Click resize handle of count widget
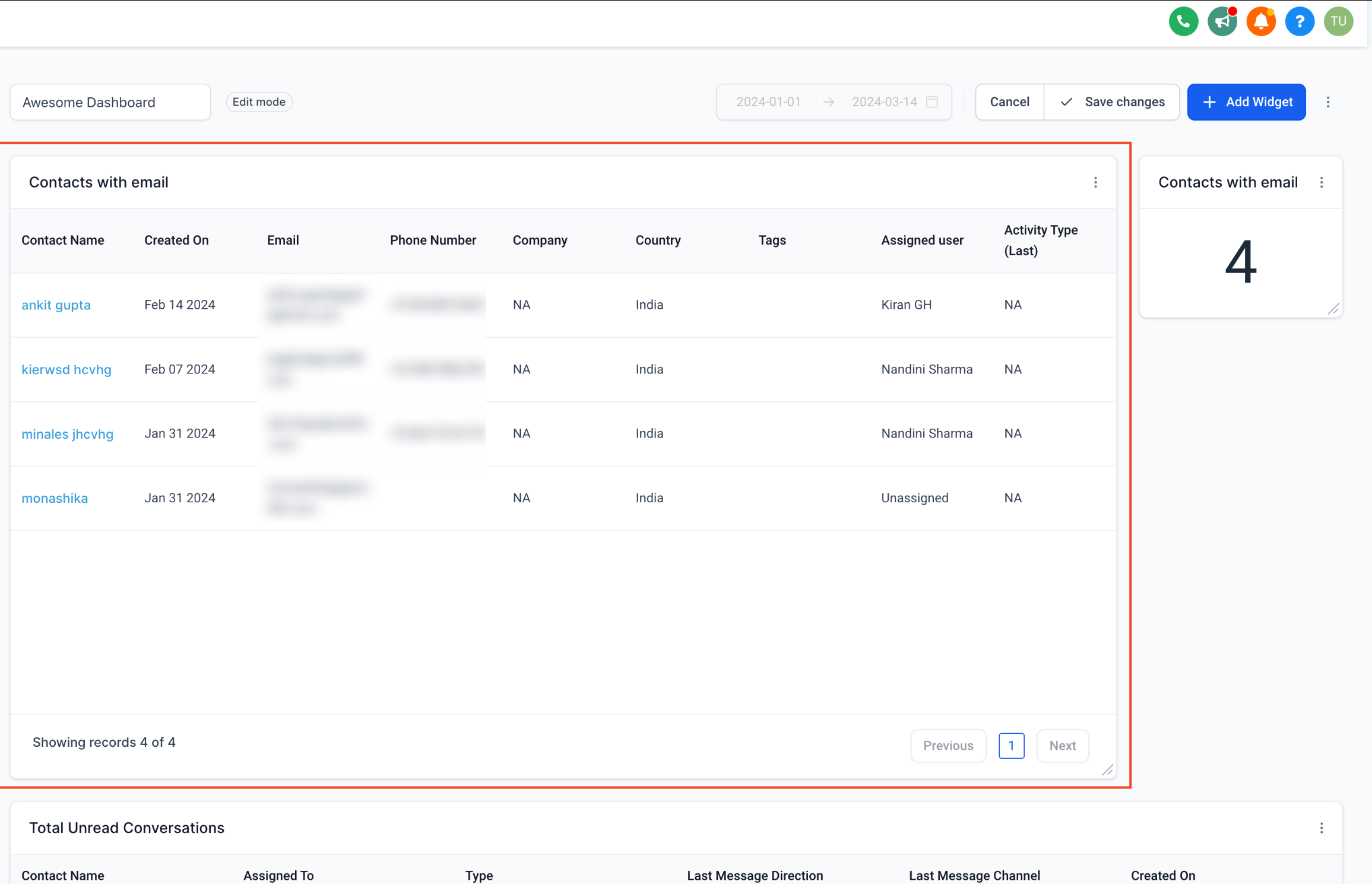 [x=1333, y=309]
